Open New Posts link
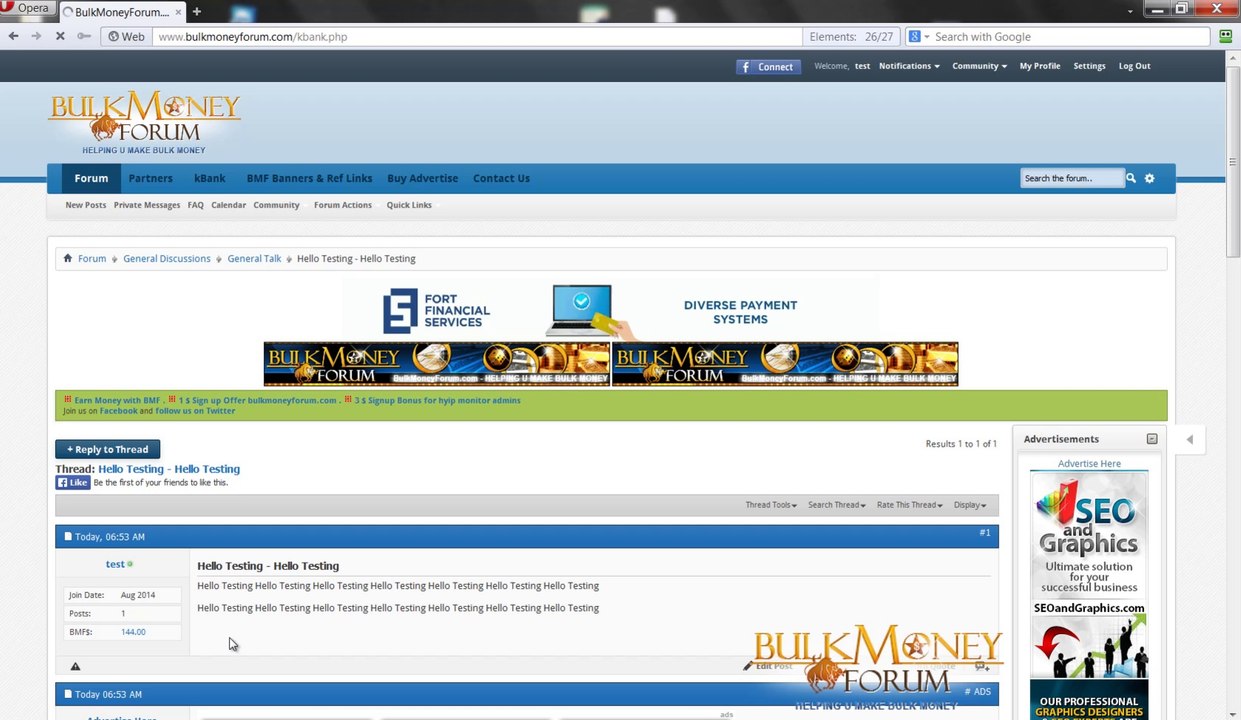Image resolution: width=1241 pixels, height=720 pixels. pyautogui.click(x=85, y=205)
